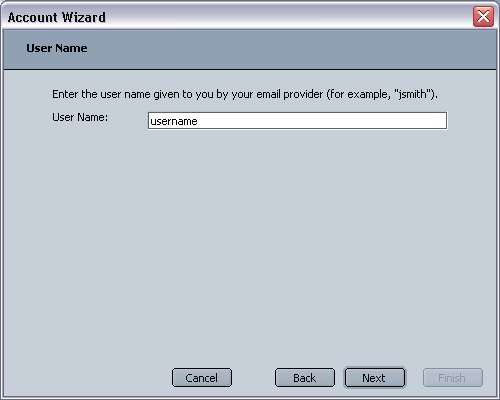500x400 pixels.
Task: Cancel the Account Wizard
Action: pyautogui.click(x=202, y=378)
